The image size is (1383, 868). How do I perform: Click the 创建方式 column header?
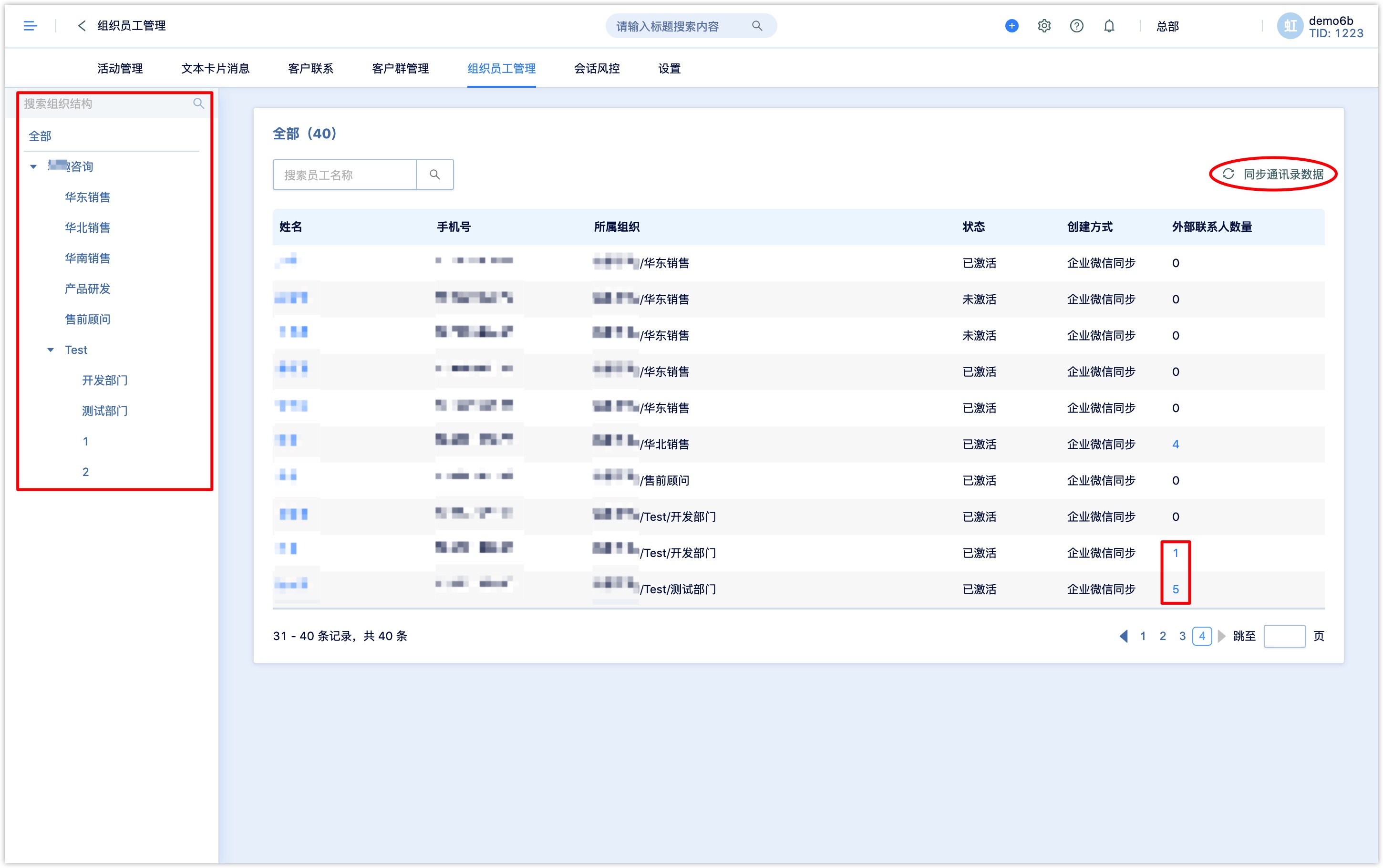pyautogui.click(x=1089, y=227)
